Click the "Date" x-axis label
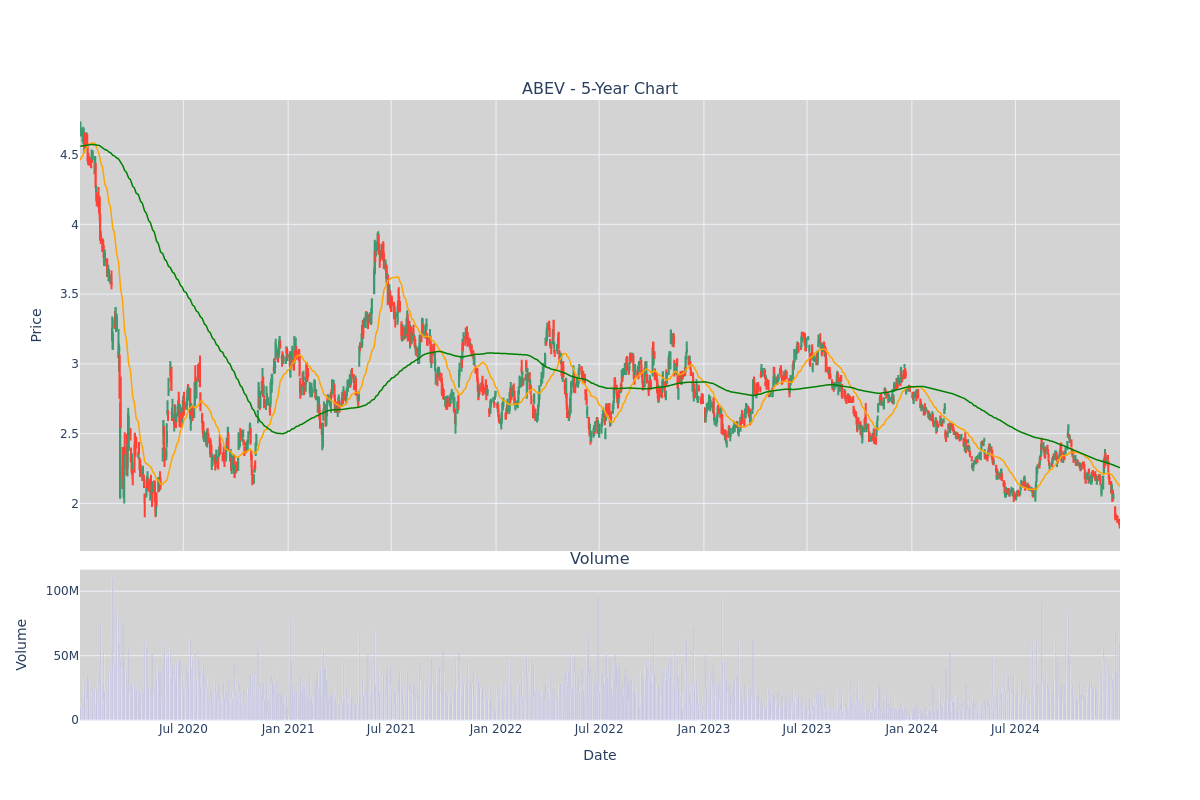 point(600,756)
